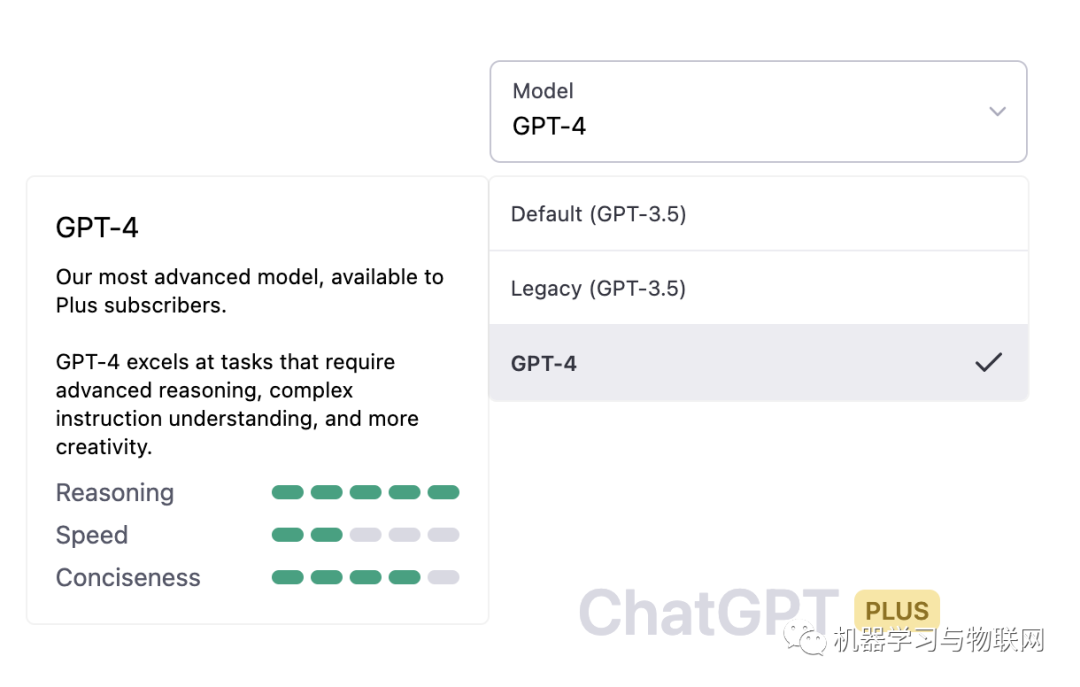Click the Speed rating label
Screen dimensions: 1080x687
tap(92, 535)
